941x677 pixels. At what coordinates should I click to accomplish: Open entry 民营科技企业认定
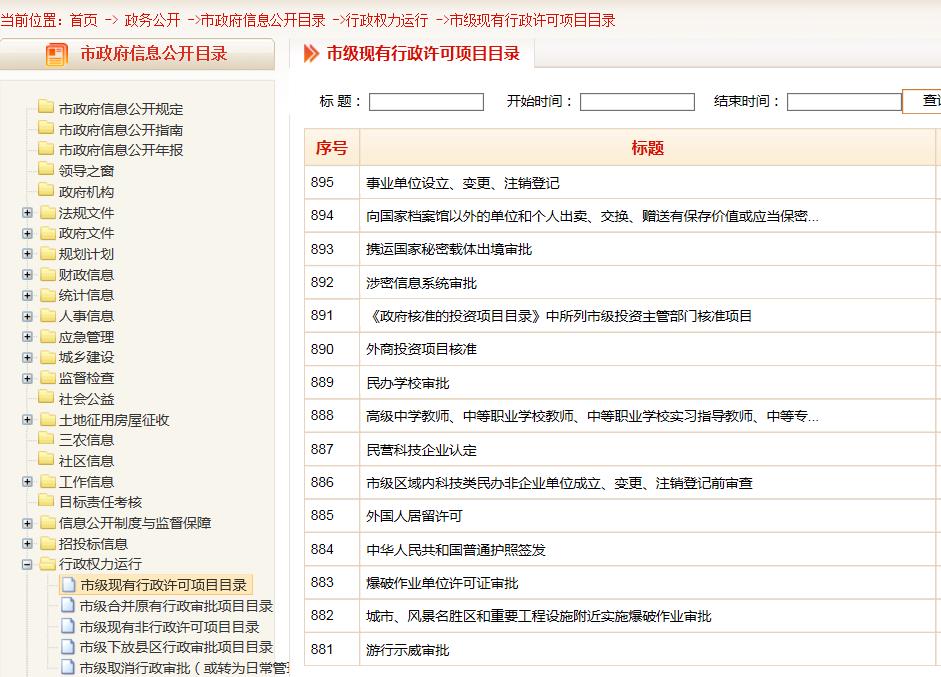(421, 450)
